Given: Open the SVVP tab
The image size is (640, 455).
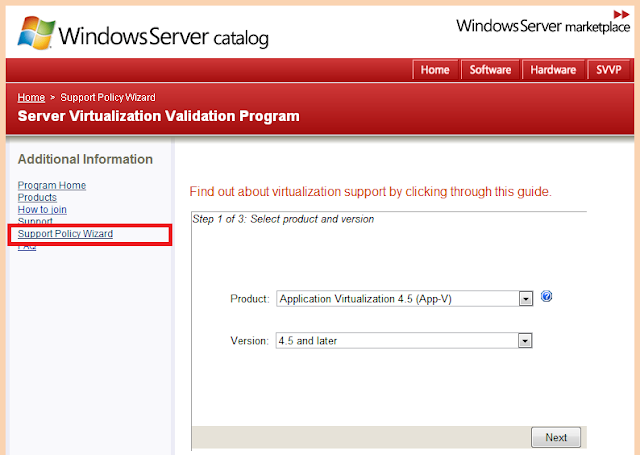Looking at the screenshot, I should pos(609,70).
